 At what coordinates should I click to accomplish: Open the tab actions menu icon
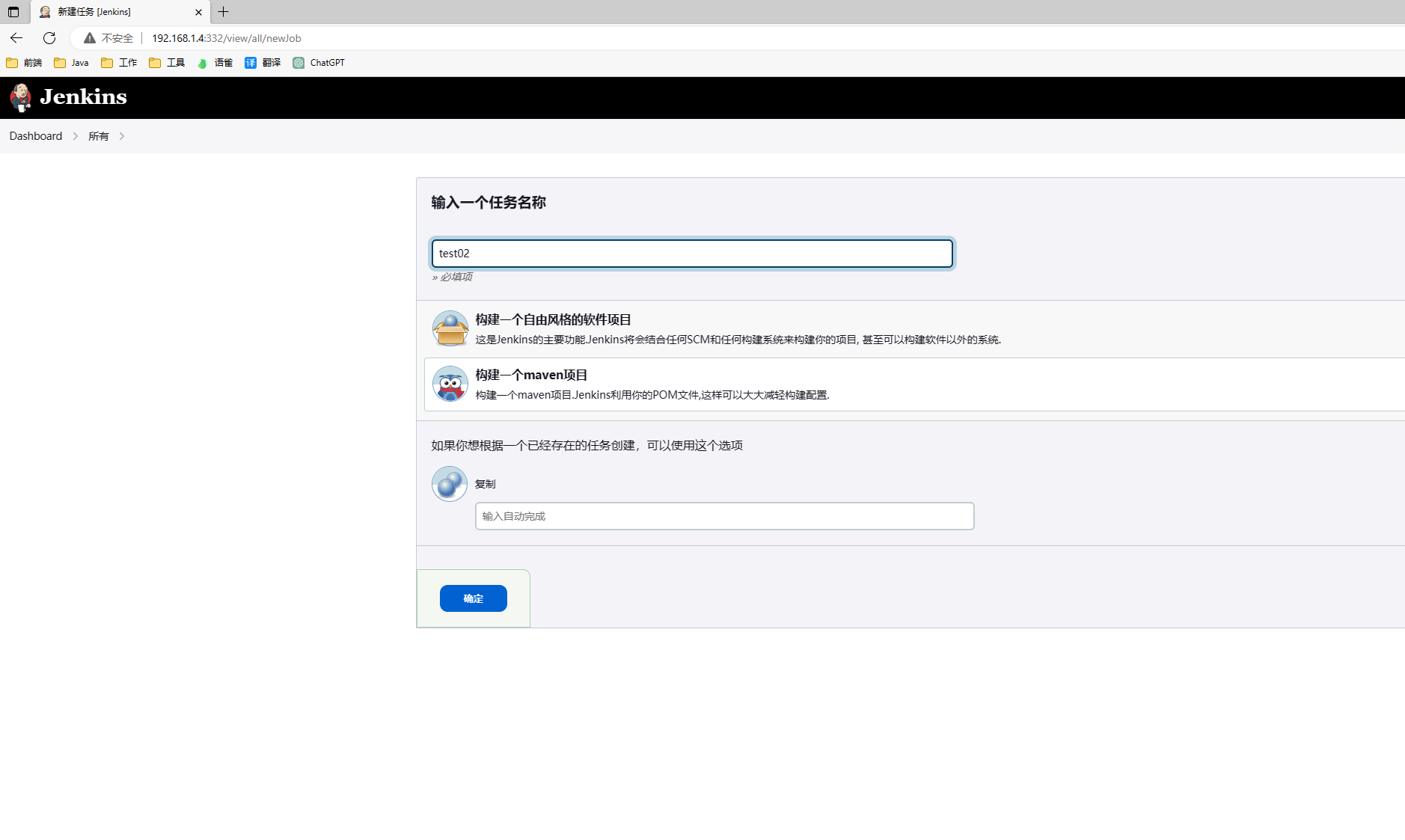pyautogui.click(x=13, y=12)
